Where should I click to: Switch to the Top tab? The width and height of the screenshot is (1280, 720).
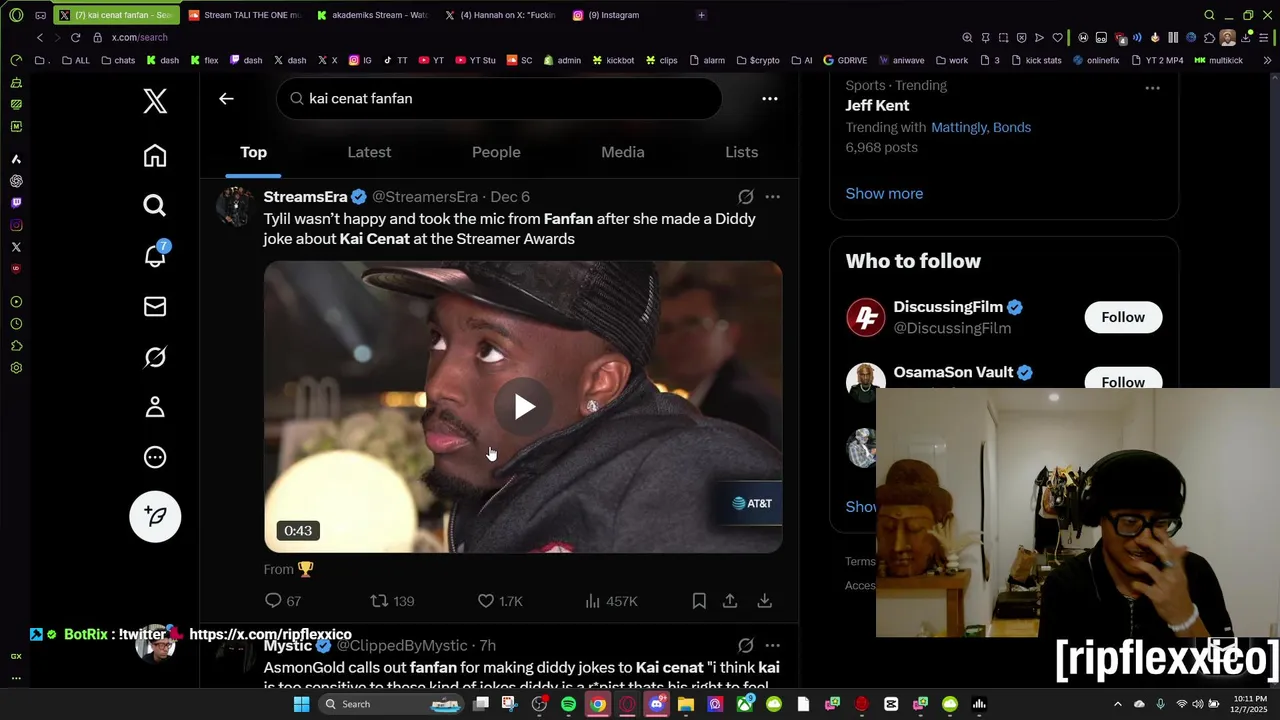tap(253, 152)
